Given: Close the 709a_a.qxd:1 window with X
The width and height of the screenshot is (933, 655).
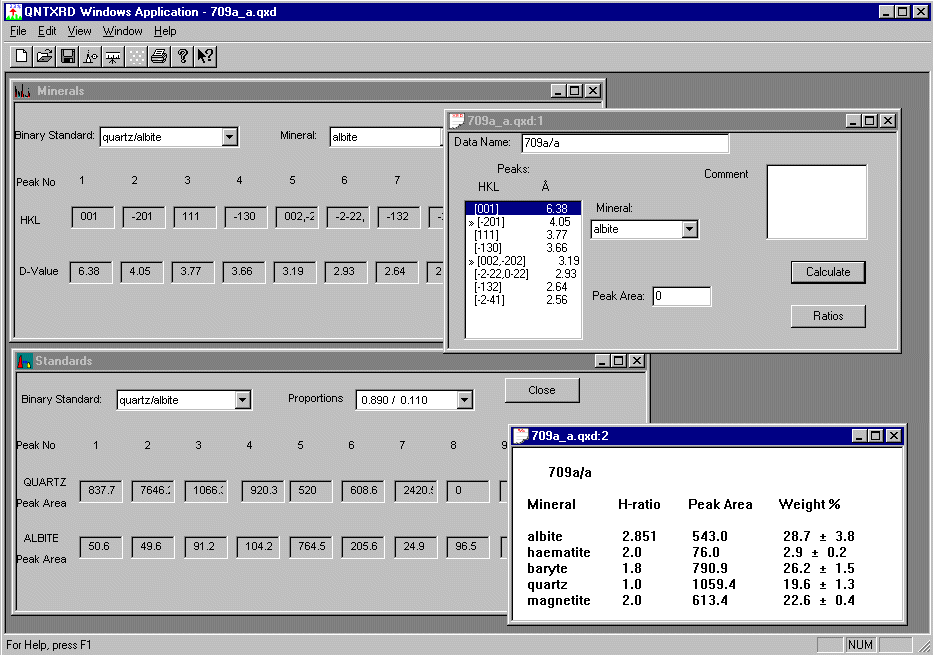Looking at the screenshot, I should pos(888,121).
